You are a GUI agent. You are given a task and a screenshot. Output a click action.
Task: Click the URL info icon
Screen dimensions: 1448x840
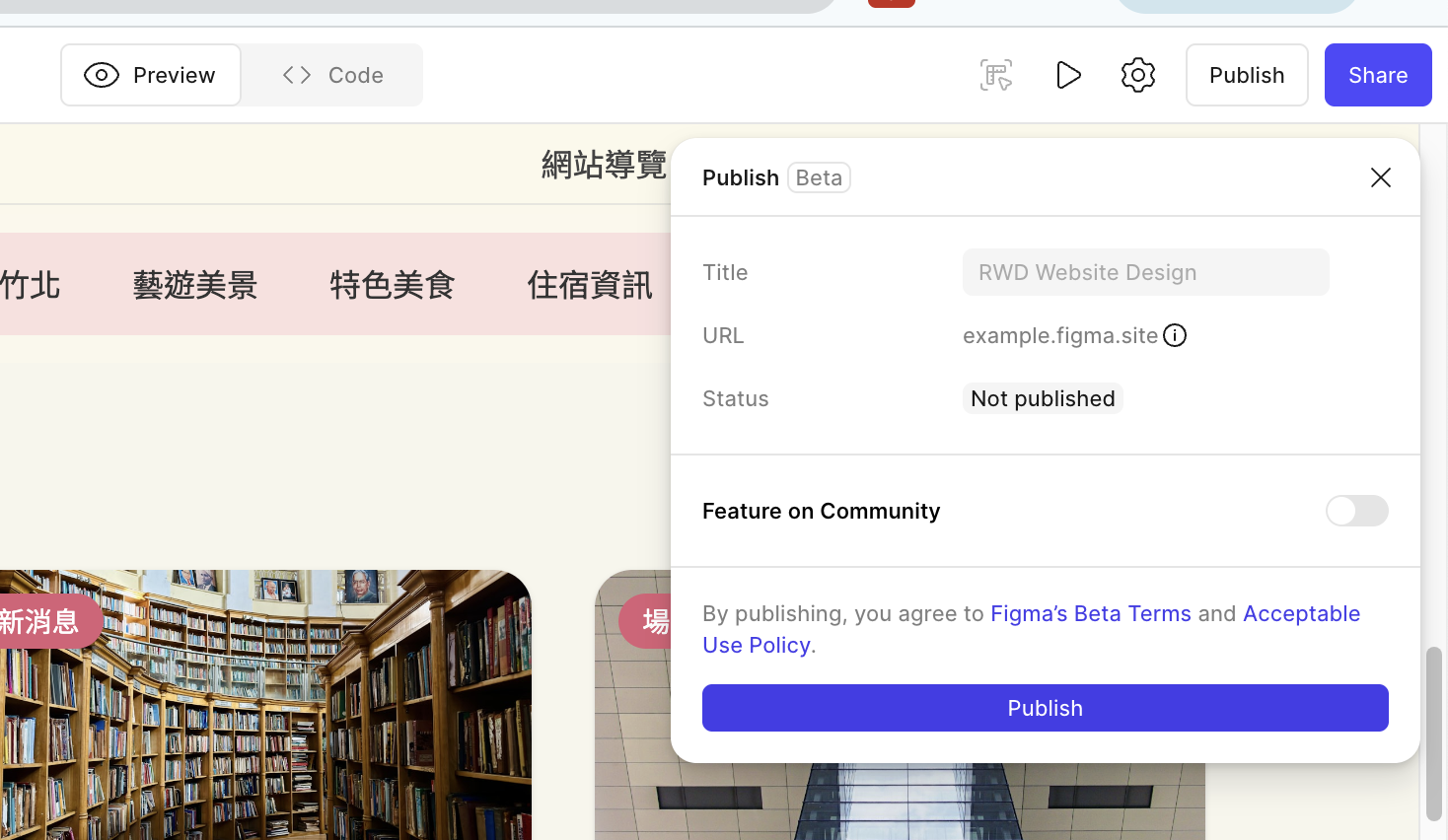(x=1175, y=335)
